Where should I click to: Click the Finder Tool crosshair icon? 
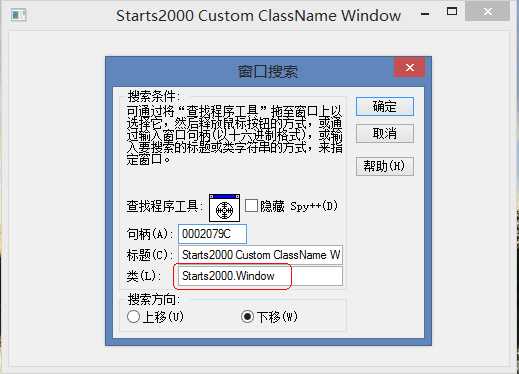[x=224, y=208]
